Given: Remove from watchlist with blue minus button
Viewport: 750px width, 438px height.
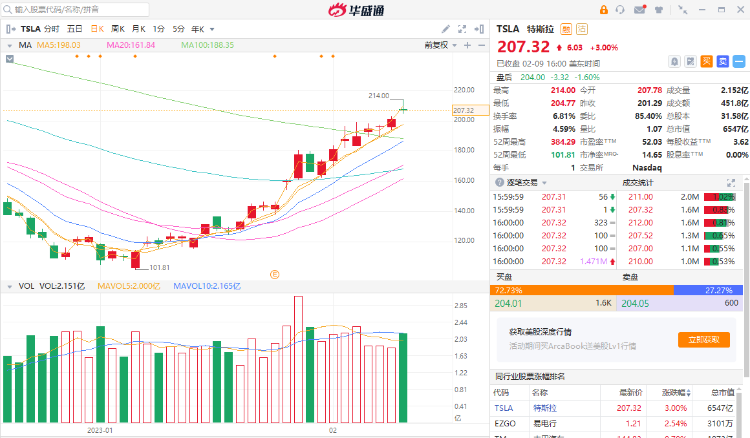Looking at the screenshot, I should tap(739, 61).
